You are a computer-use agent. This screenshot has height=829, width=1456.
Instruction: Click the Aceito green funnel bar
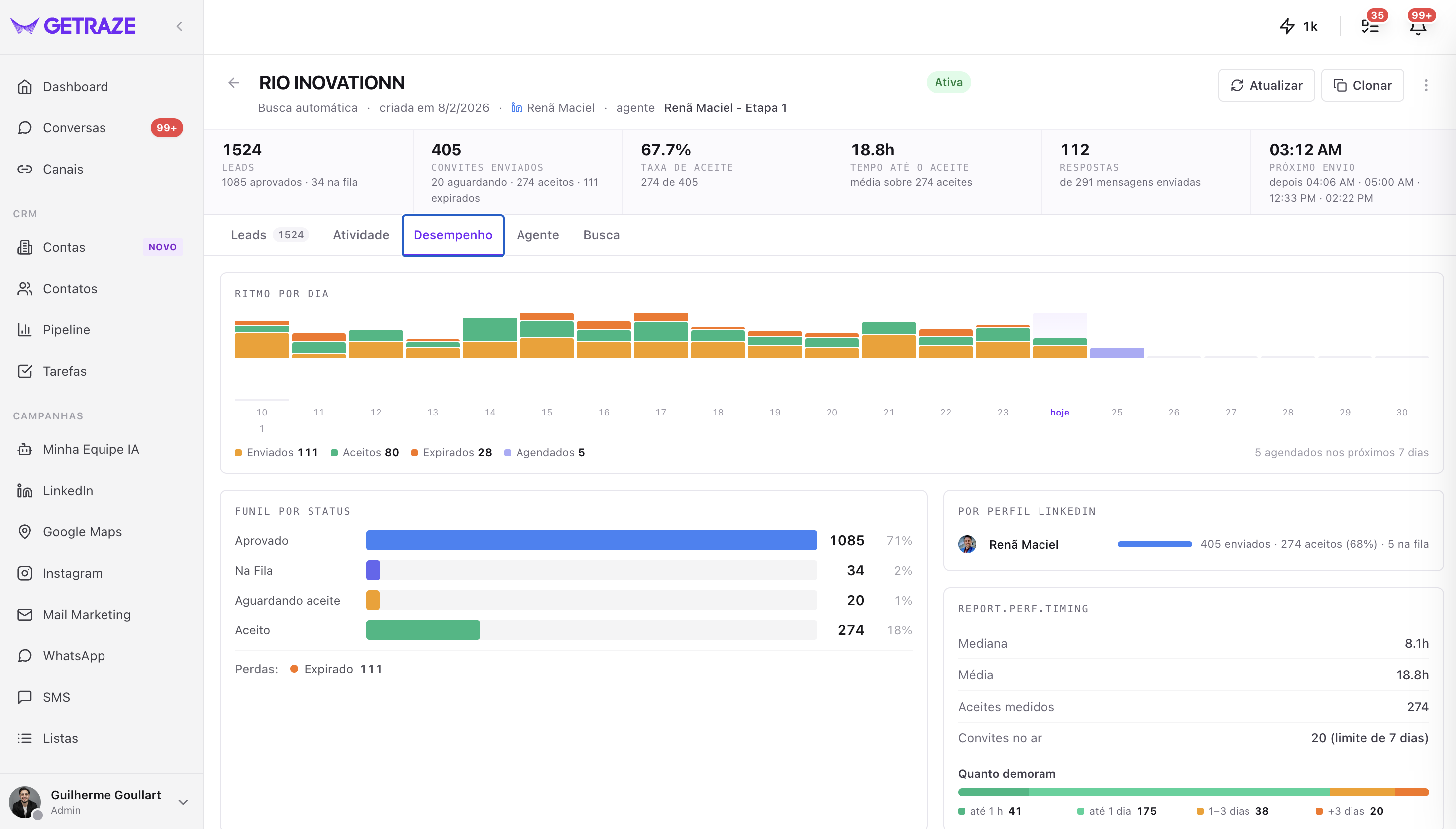pyautogui.click(x=423, y=630)
